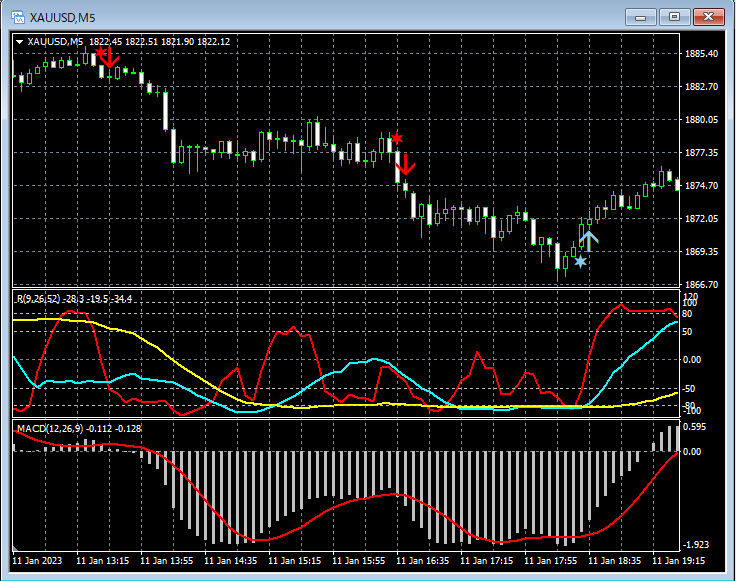Select the red star marker near 15:55
Image resolution: width=737 pixels, height=581 pixels.
[x=397, y=138]
